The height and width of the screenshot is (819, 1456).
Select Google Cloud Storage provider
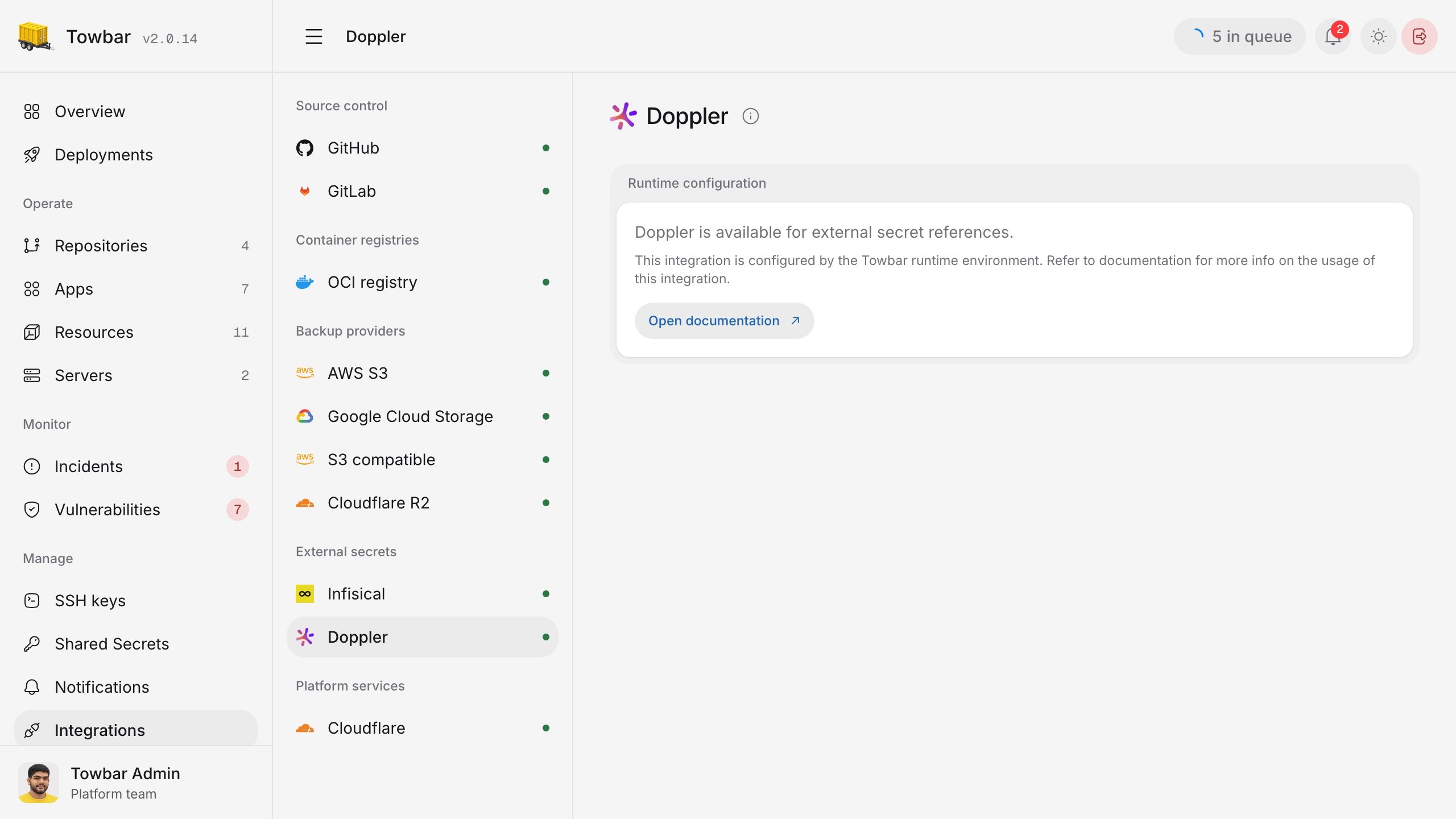(423, 416)
